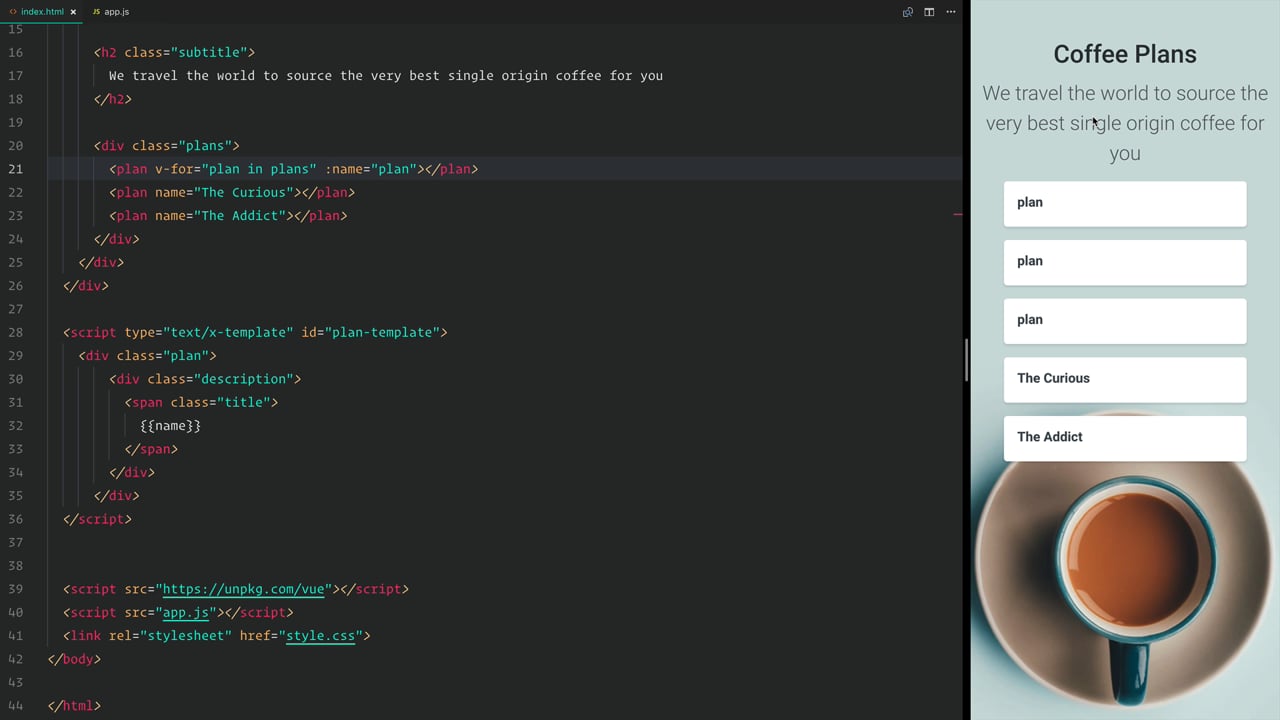Click the class="plans" div tag on line 20
The height and width of the screenshot is (720, 1280).
coord(167,146)
